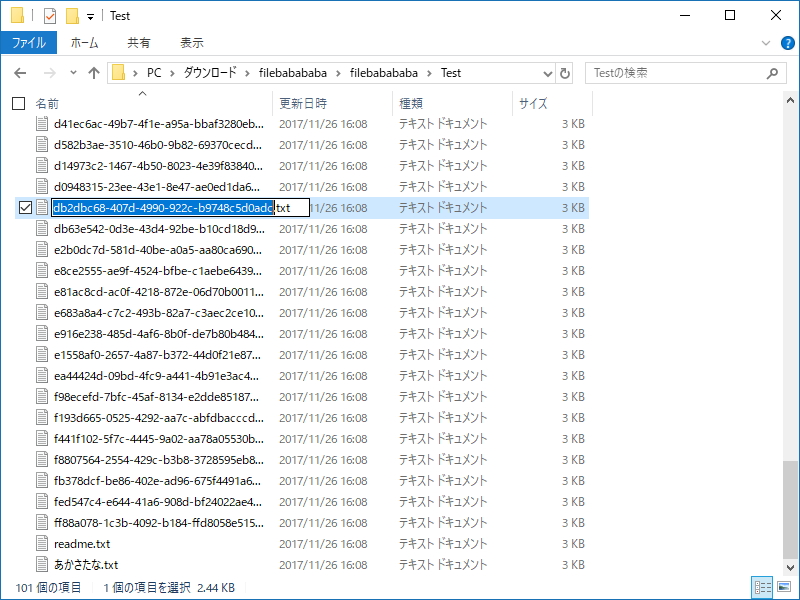Click PC in the address path
The image size is (800, 600).
pyautogui.click(x=154, y=73)
